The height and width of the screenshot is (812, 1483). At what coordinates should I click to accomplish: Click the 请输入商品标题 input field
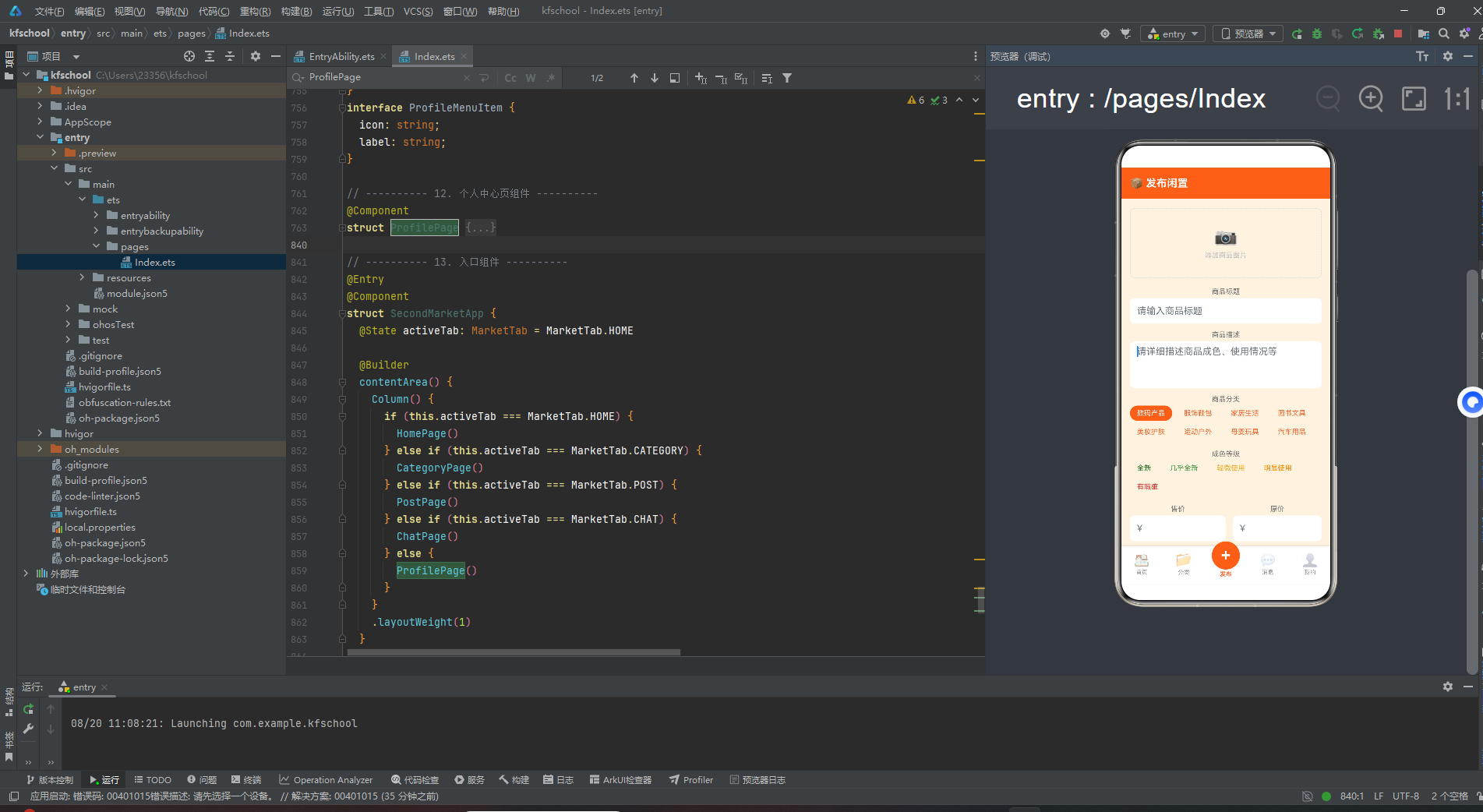[x=1225, y=311]
